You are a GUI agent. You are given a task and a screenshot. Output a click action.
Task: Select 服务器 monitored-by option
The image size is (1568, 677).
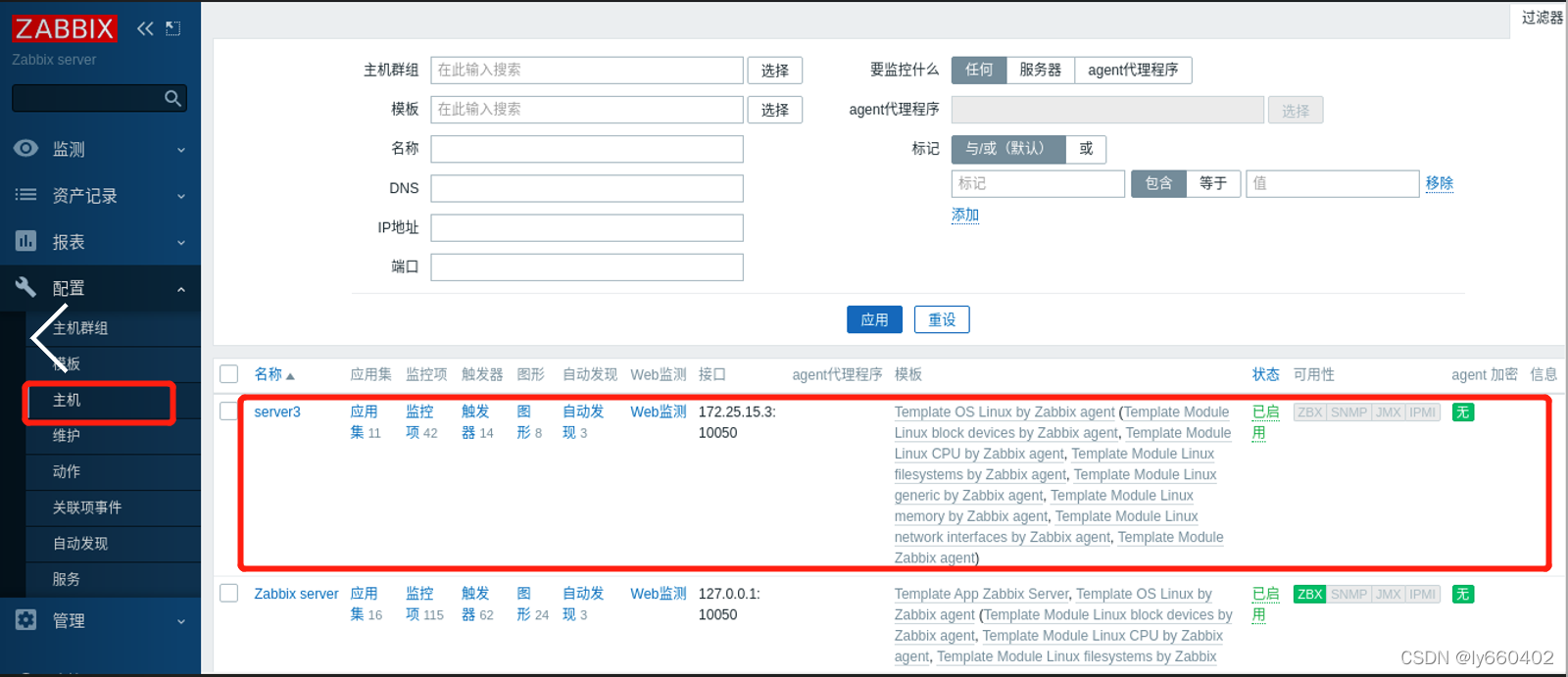coord(1040,70)
